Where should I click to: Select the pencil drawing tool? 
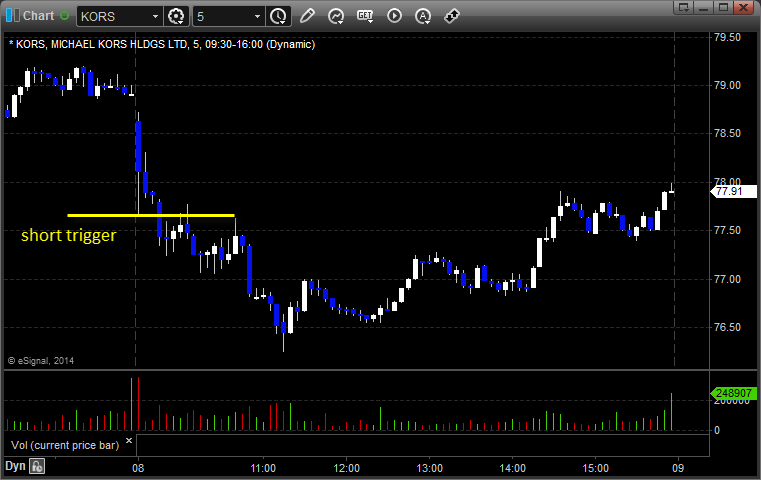[x=307, y=16]
